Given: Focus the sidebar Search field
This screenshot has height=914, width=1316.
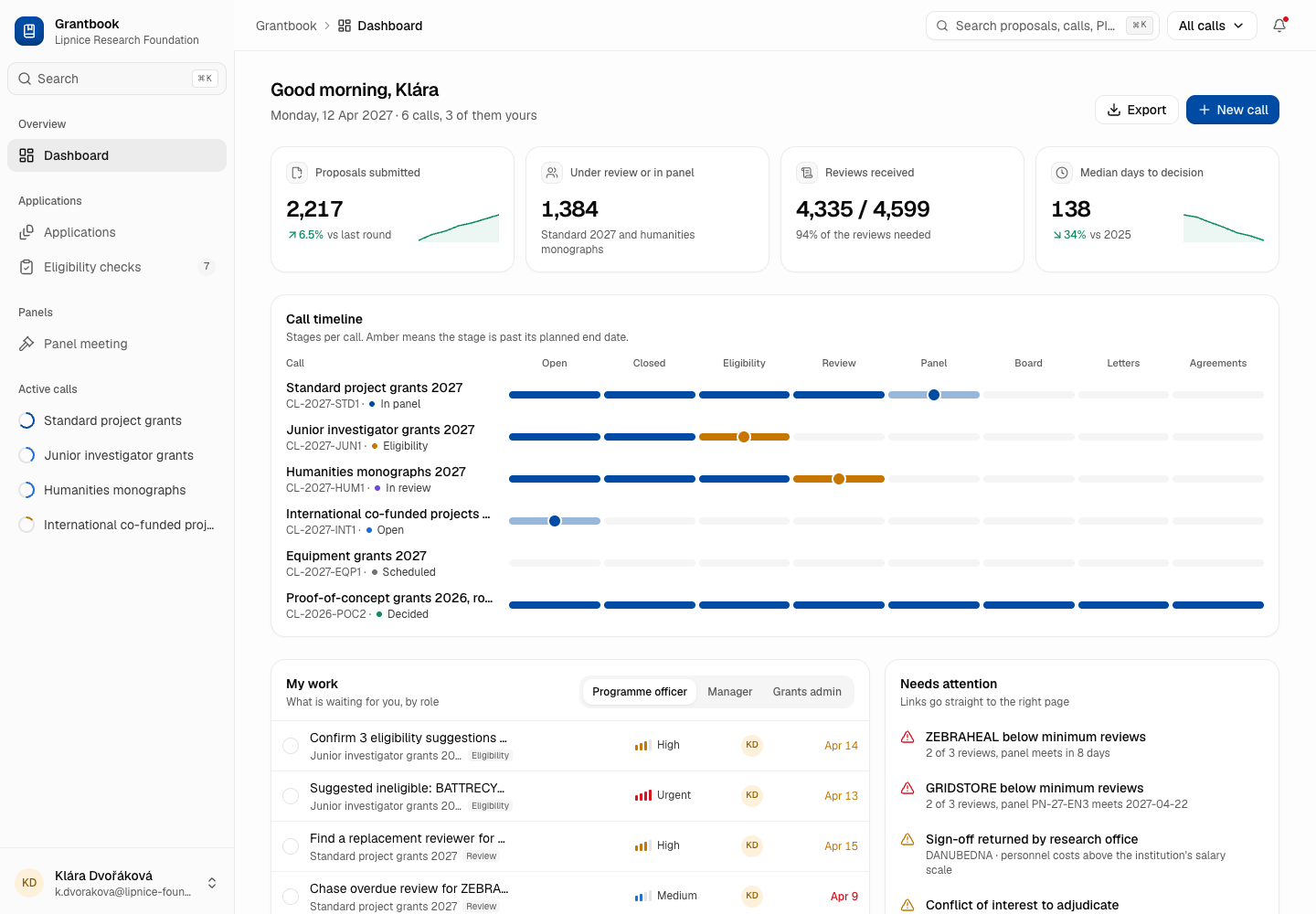Looking at the screenshot, I should click(x=117, y=79).
